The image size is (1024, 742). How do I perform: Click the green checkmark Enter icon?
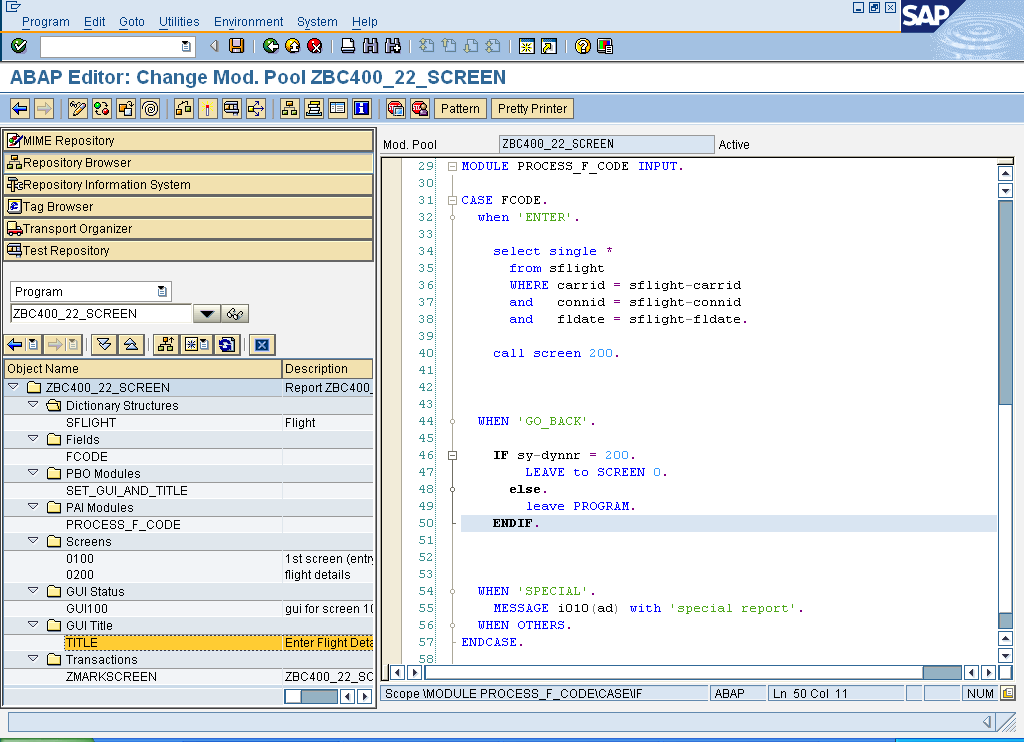pyautogui.click(x=19, y=46)
